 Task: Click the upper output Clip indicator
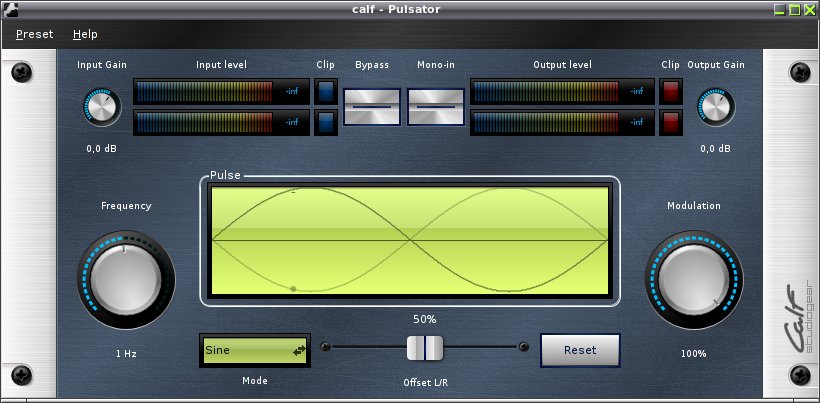pos(671,91)
